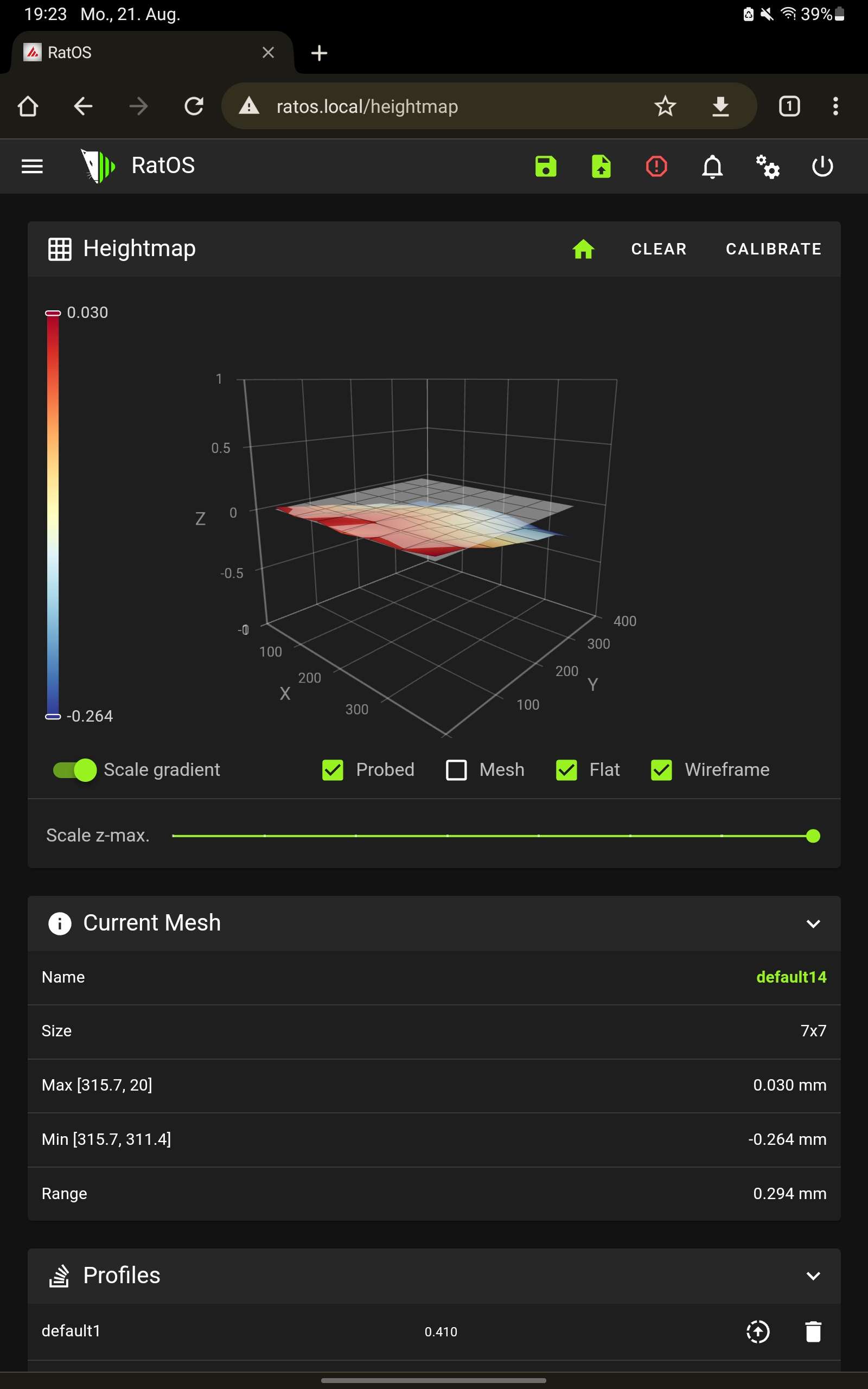Uncheck the Probed checkbox
The height and width of the screenshot is (1389, 868).
point(333,770)
